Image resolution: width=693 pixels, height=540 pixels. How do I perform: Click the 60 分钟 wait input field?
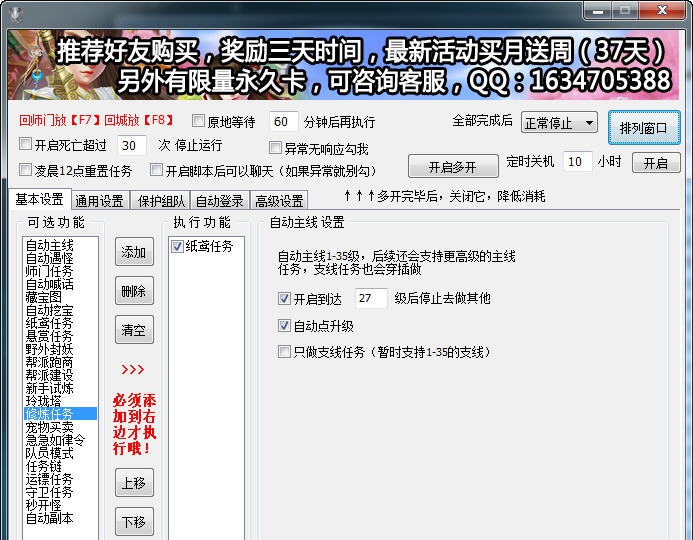(x=283, y=122)
